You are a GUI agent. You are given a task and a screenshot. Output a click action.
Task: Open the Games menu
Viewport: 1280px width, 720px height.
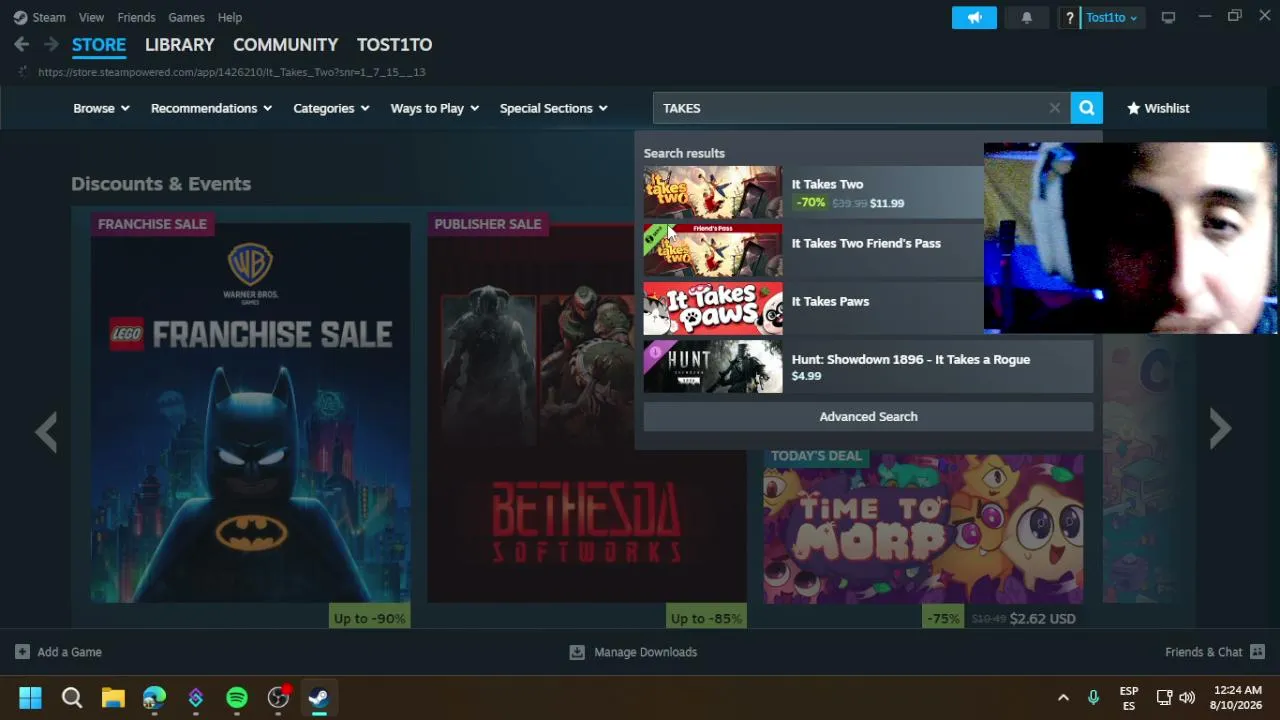coord(186,17)
